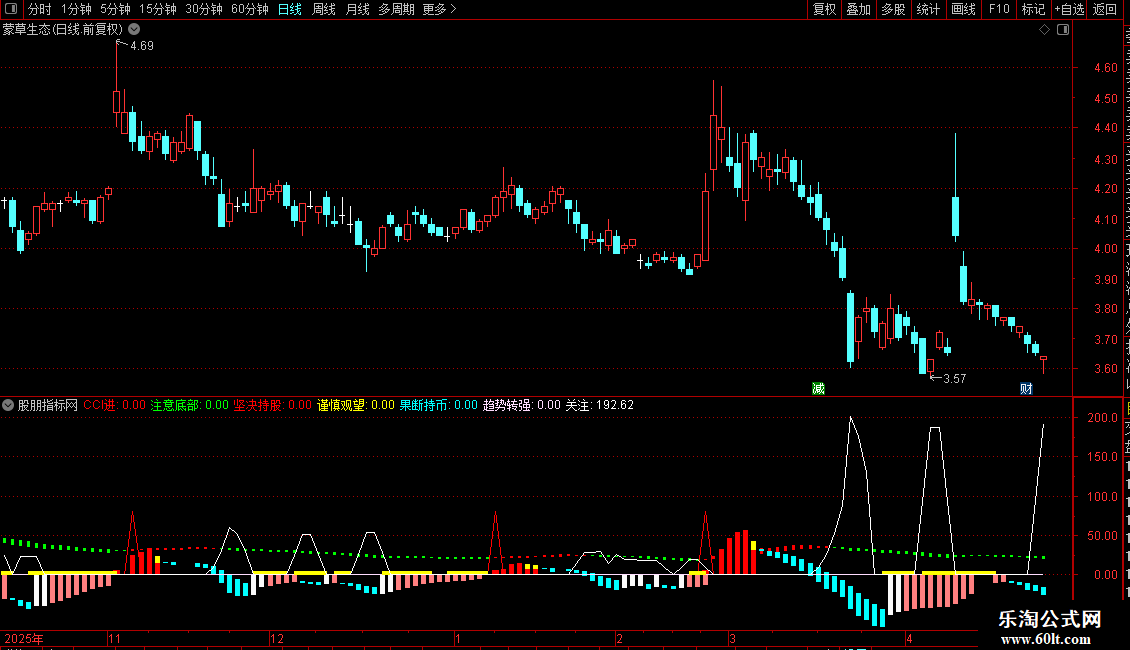Screen dimensions: 1130x650
Task: Collapse the 股朋指标网 indicator panel arrow
Action: pyautogui.click(x=8, y=405)
